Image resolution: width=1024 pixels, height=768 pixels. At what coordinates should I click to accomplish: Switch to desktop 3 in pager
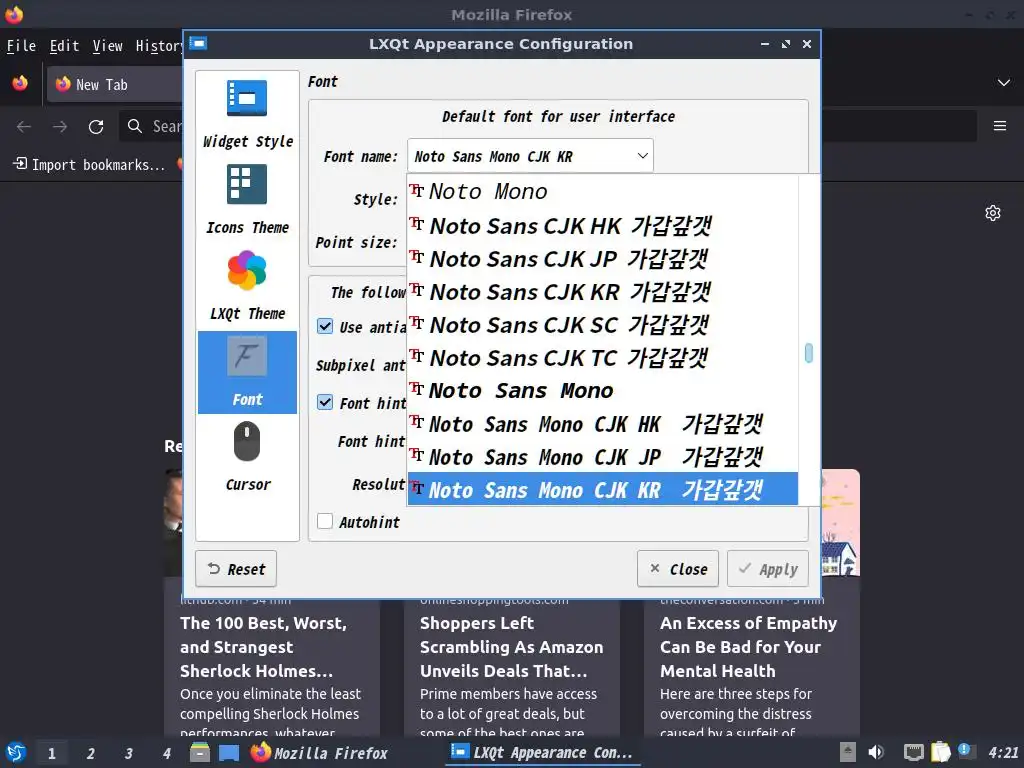tap(129, 753)
